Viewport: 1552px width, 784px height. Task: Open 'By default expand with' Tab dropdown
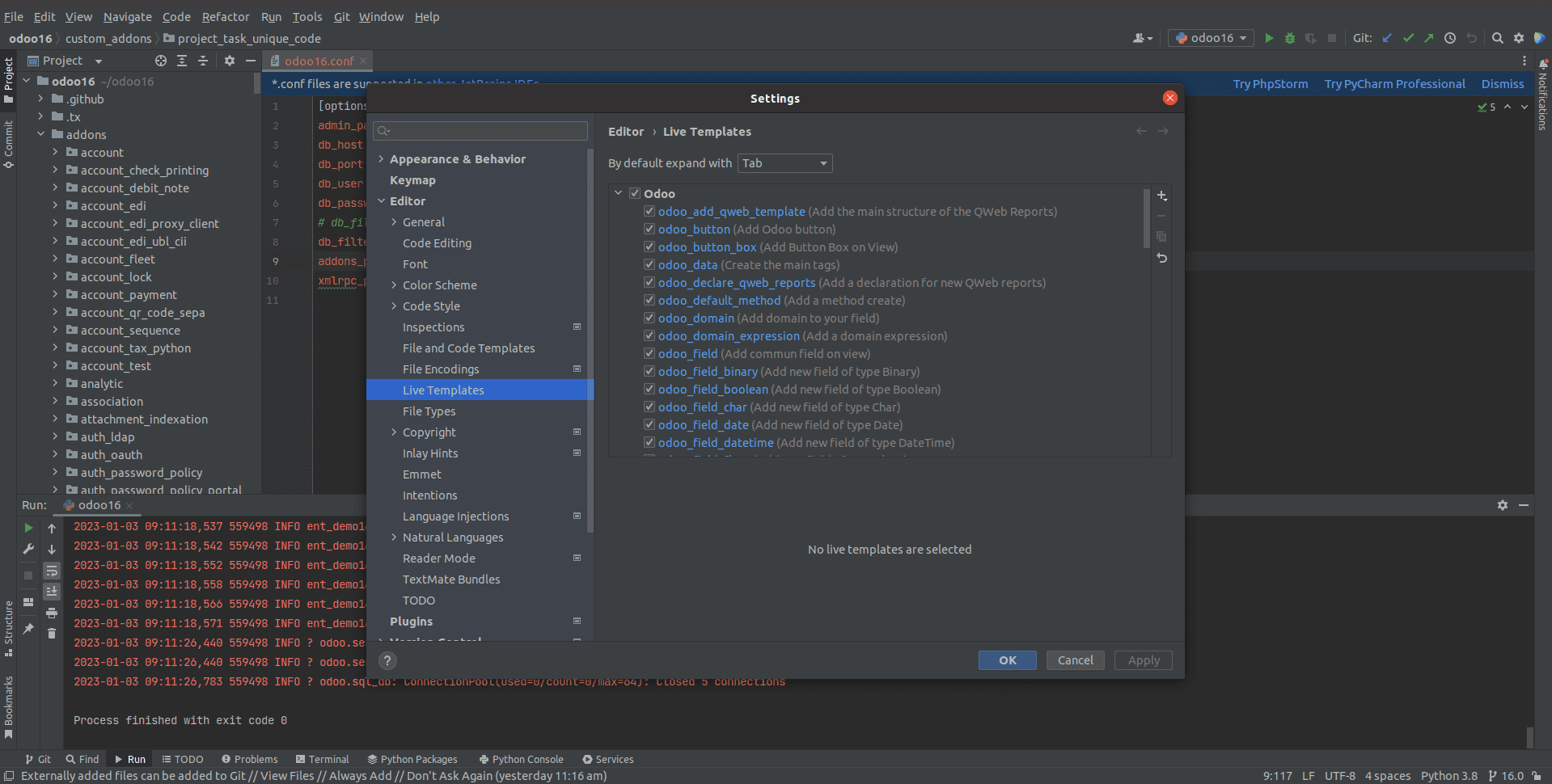[784, 163]
